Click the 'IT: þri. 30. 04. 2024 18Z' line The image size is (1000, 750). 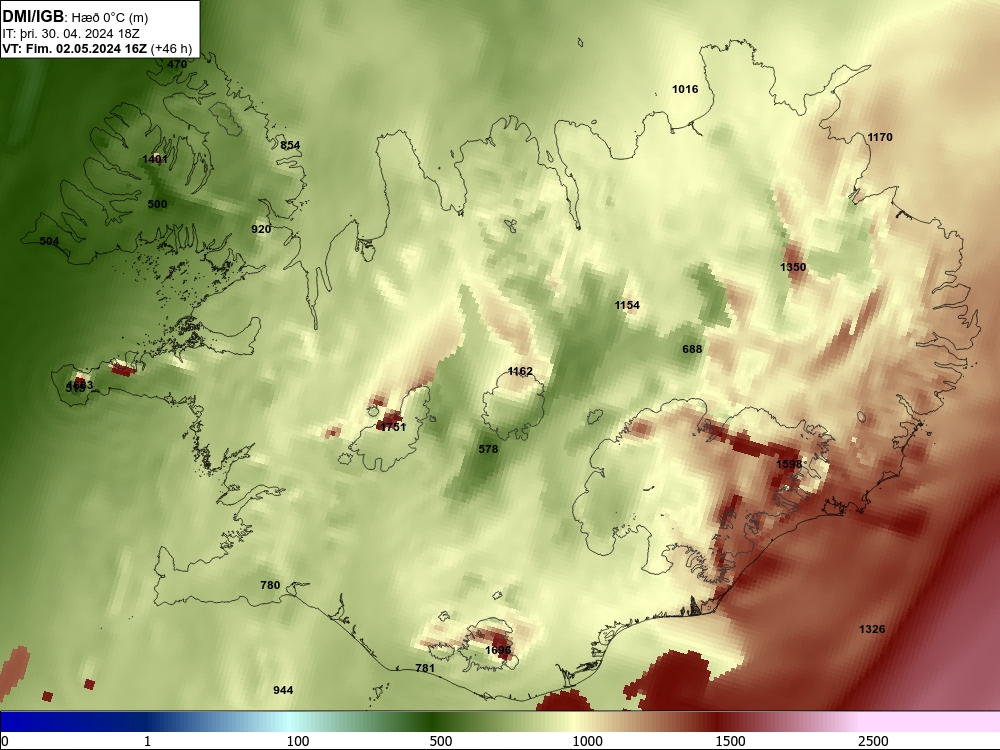71,34
